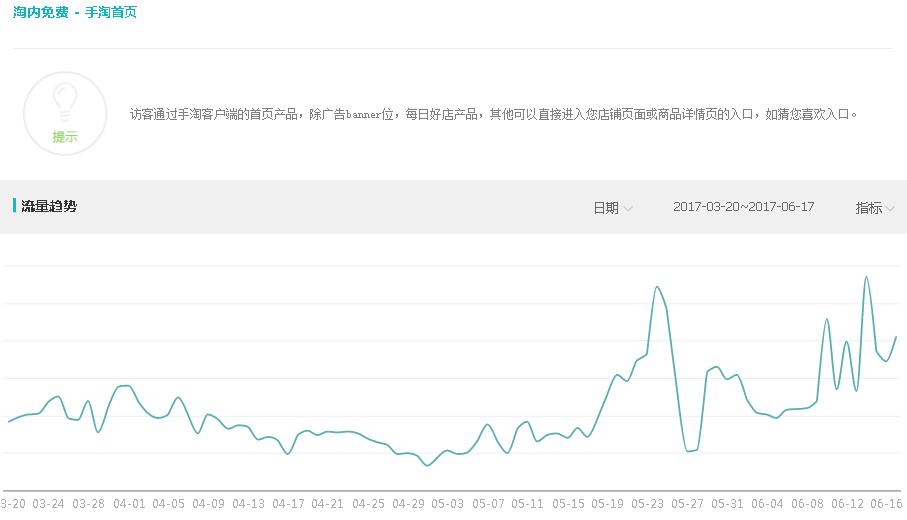Click the 提示 label under the lightbulb
This screenshot has width=907, height=520.
pos(65,137)
